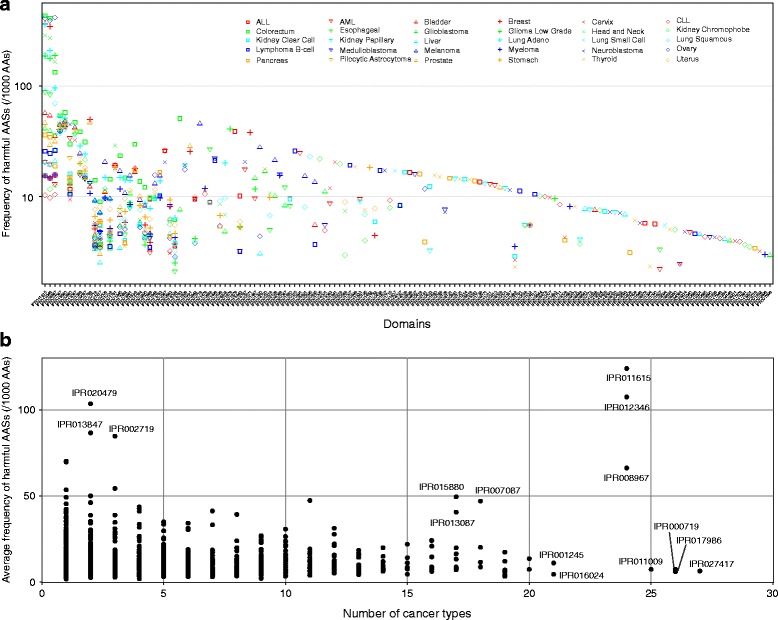Click the 25 x-axis tick in panel b
This screenshot has width=778, height=620.
(650, 593)
